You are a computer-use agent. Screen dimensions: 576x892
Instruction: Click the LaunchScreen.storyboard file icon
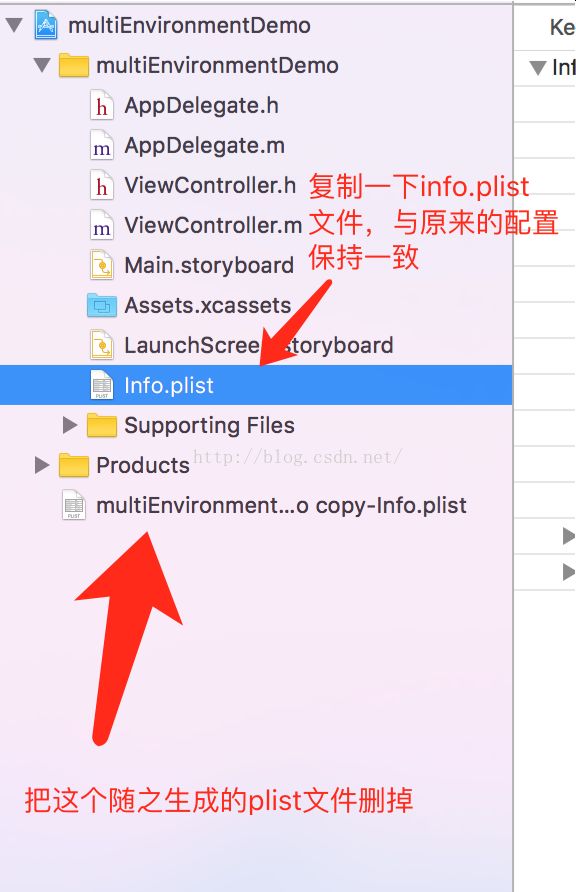(x=102, y=345)
